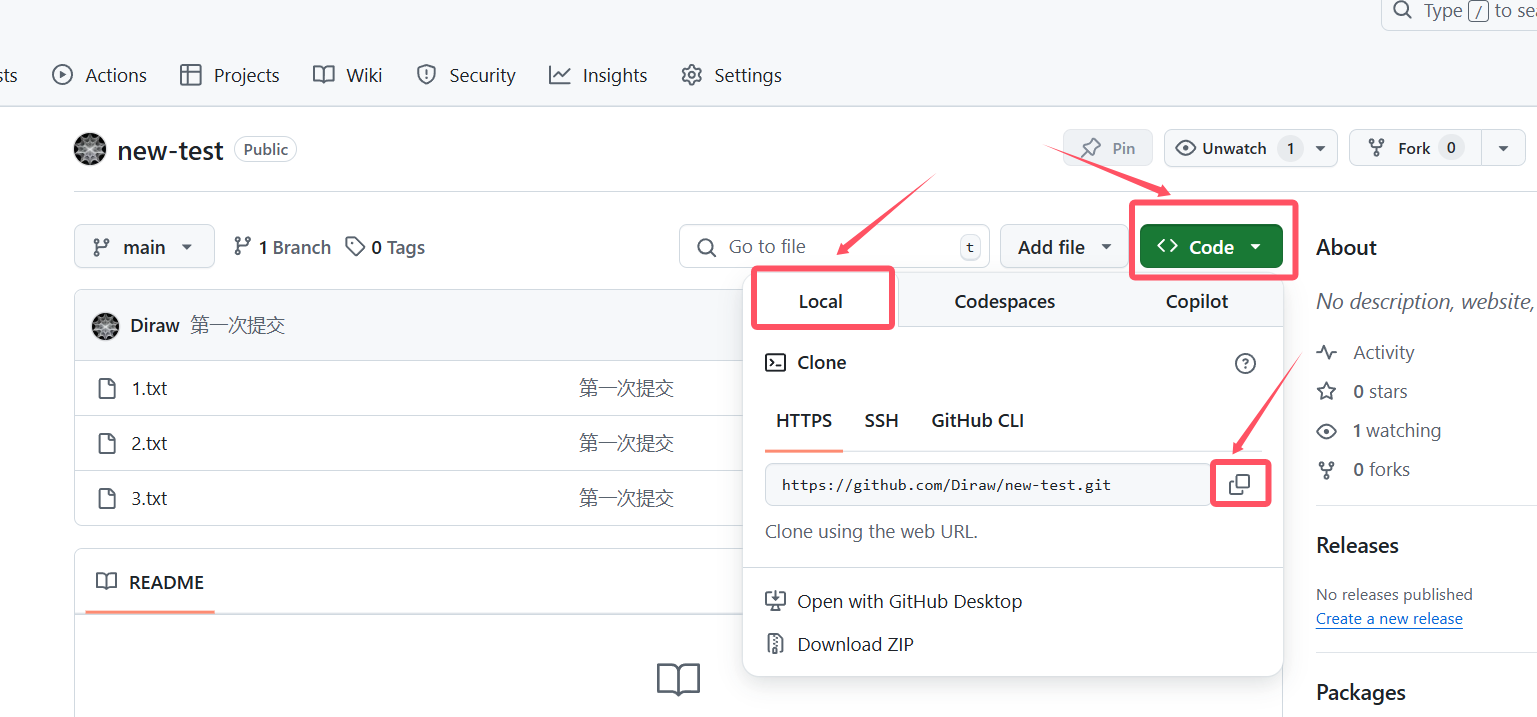Copy the HTTPS clone URL to clipboard
Screen dimensions: 1537x717
tap(1239, 484)
